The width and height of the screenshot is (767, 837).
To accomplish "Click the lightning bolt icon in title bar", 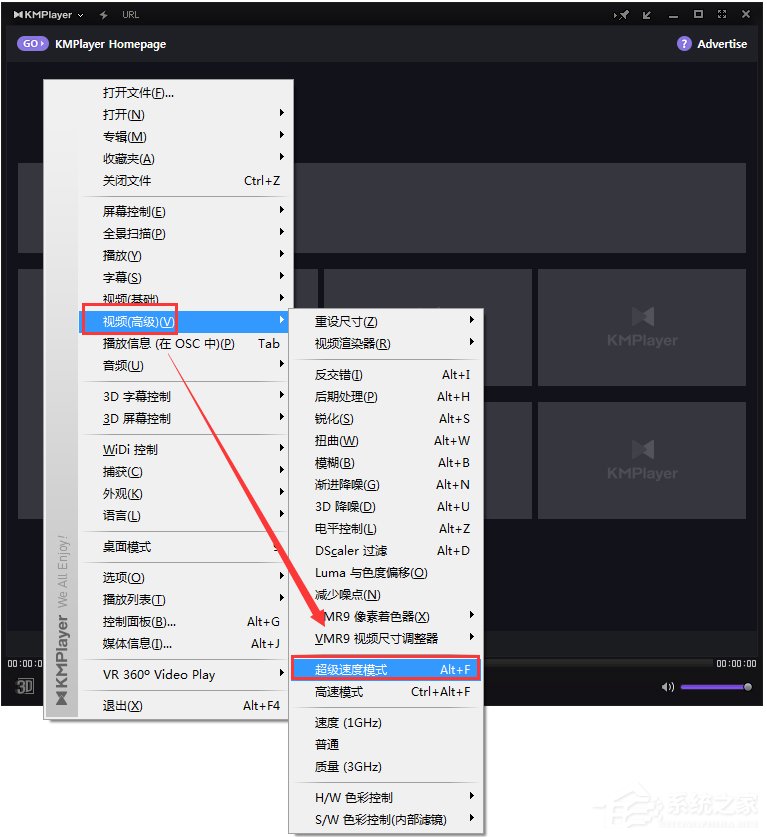I will click(x=104, y=15).
